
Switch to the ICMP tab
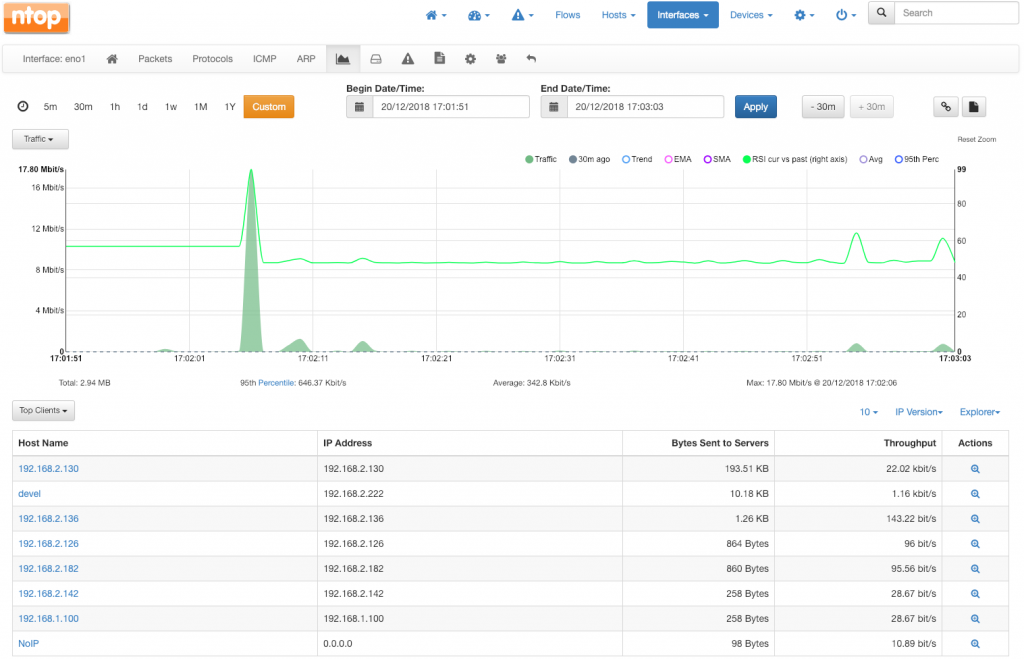pos(264,59)
